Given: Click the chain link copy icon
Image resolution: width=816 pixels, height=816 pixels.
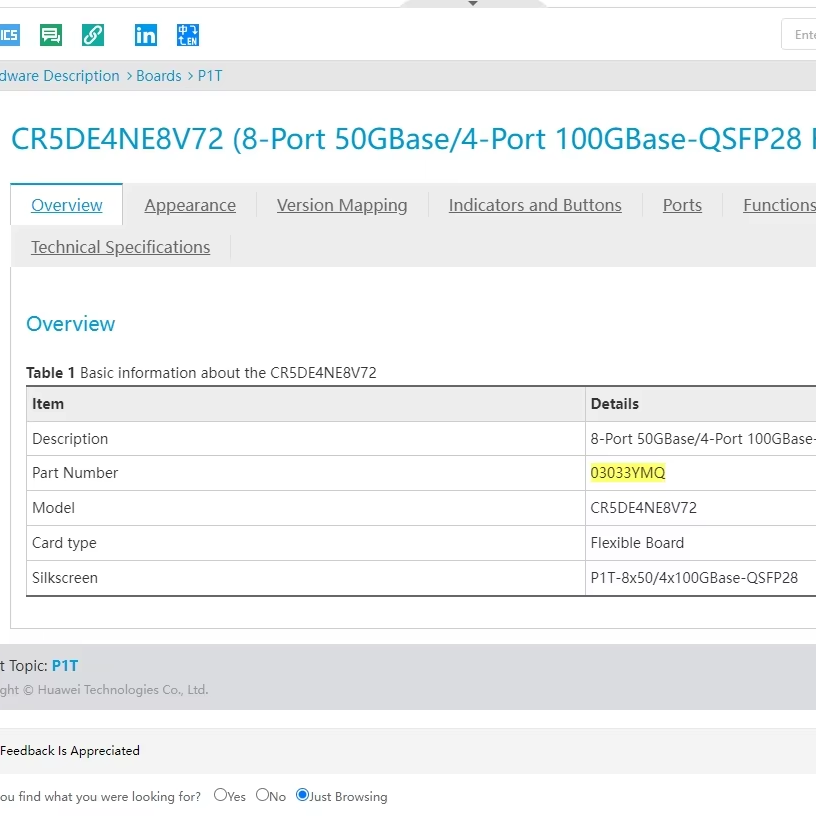Looking at the screenshot, I should 93,35.
